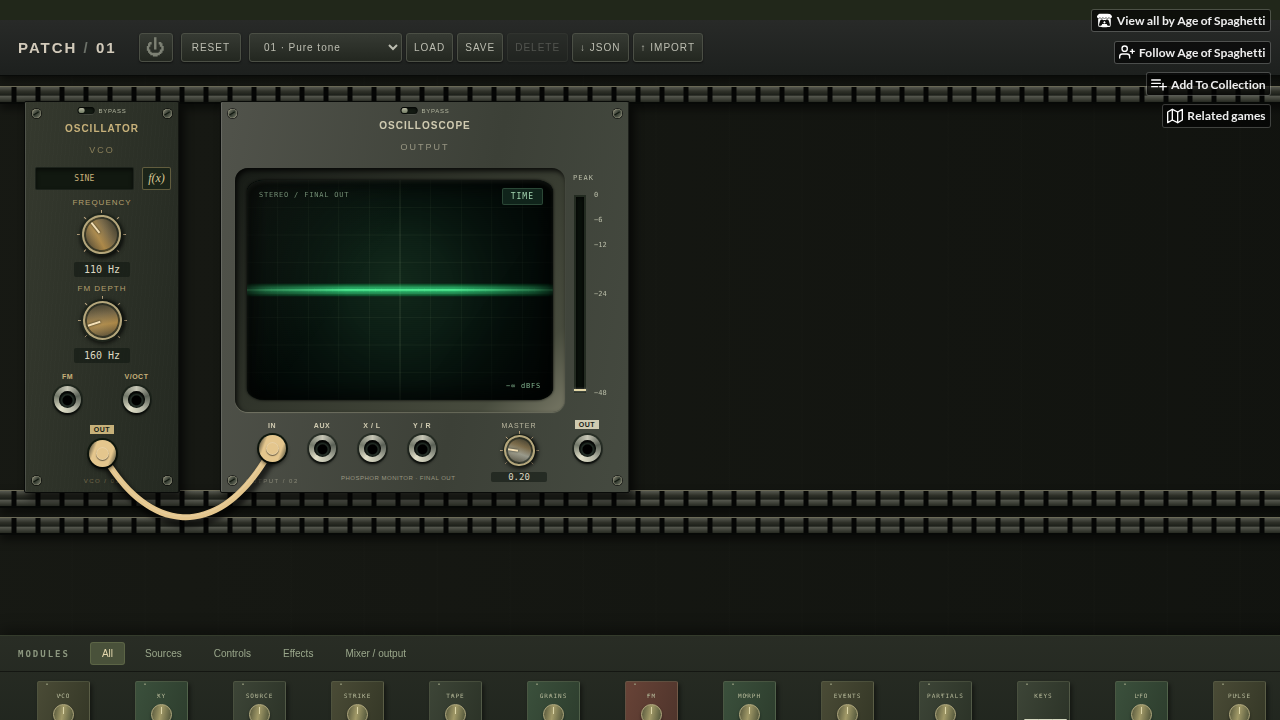
Task: Pick the PARTIALS module thumbnail
Action: (945, 701)
